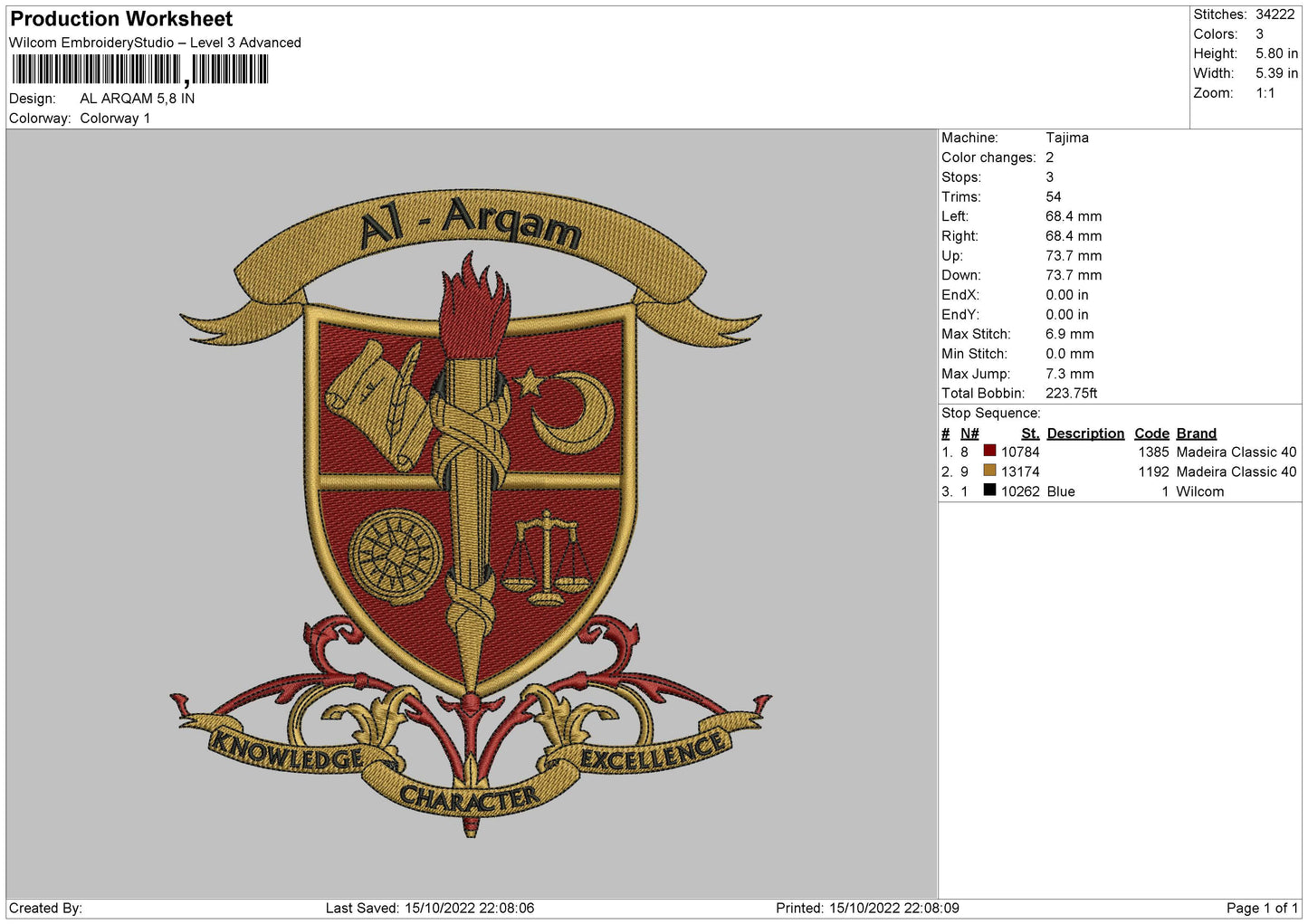Click the Total Bobbin value '223.75ft'
1308x924 pixels.
1072,394
